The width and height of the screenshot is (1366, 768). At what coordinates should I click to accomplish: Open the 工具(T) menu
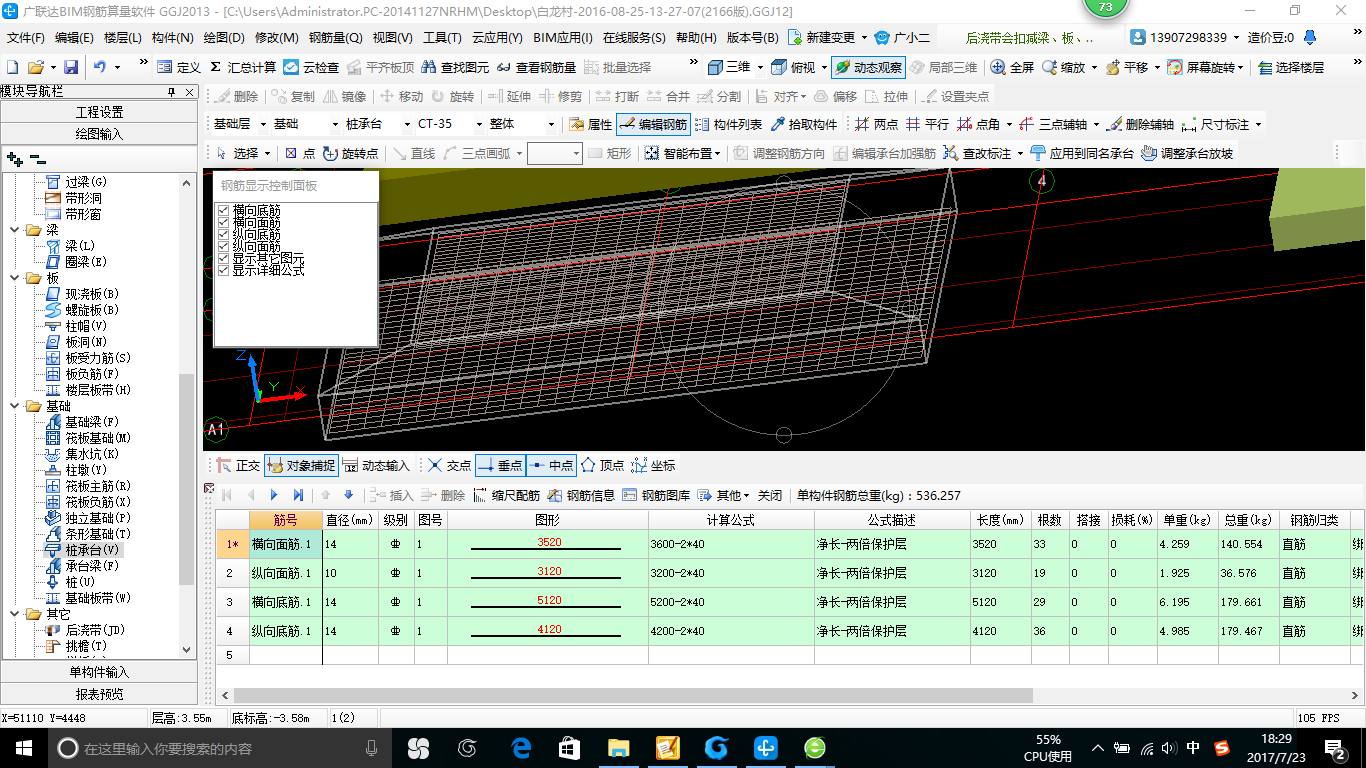pos(442,38)
